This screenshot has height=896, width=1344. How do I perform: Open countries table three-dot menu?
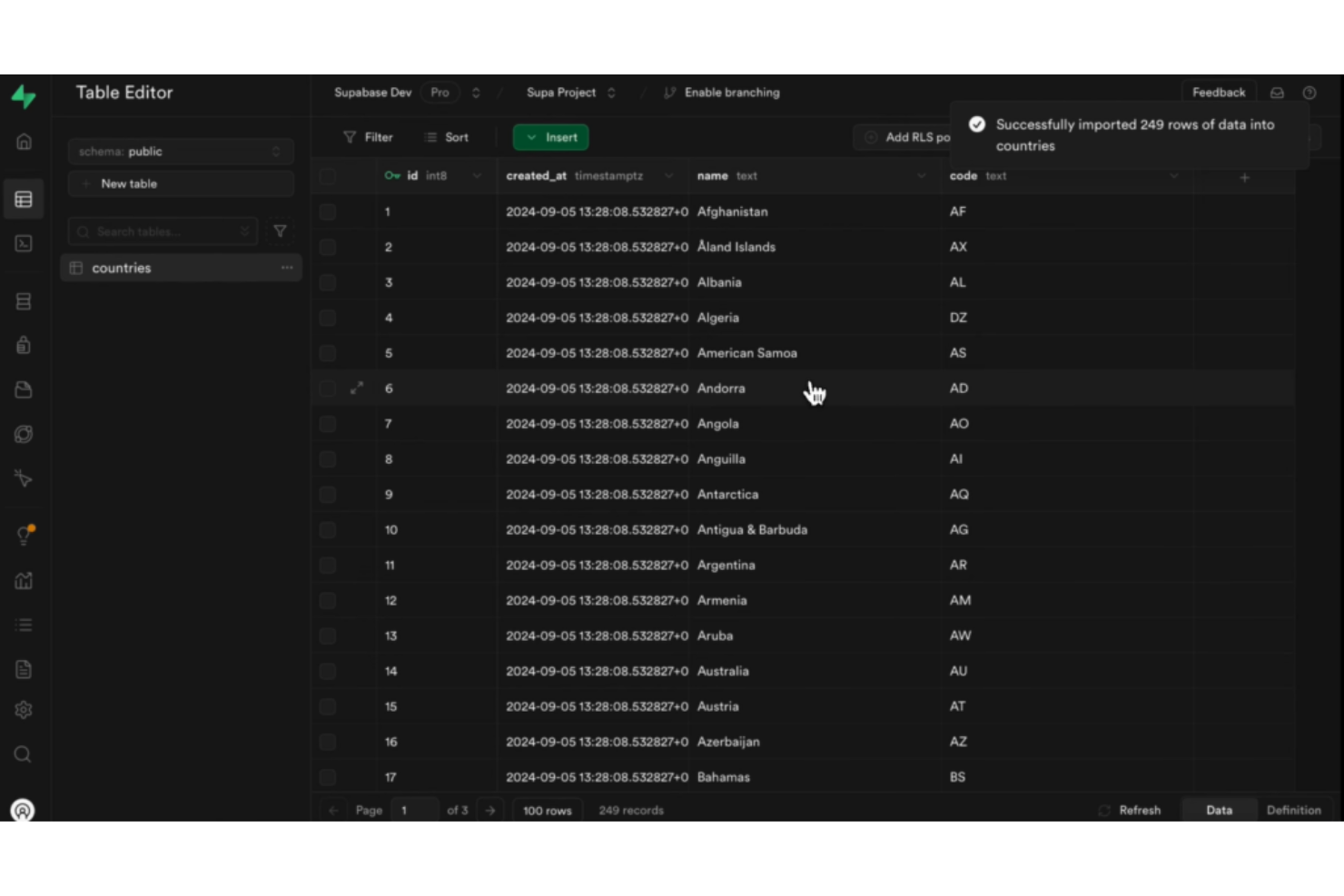click(x=287, y=268)
